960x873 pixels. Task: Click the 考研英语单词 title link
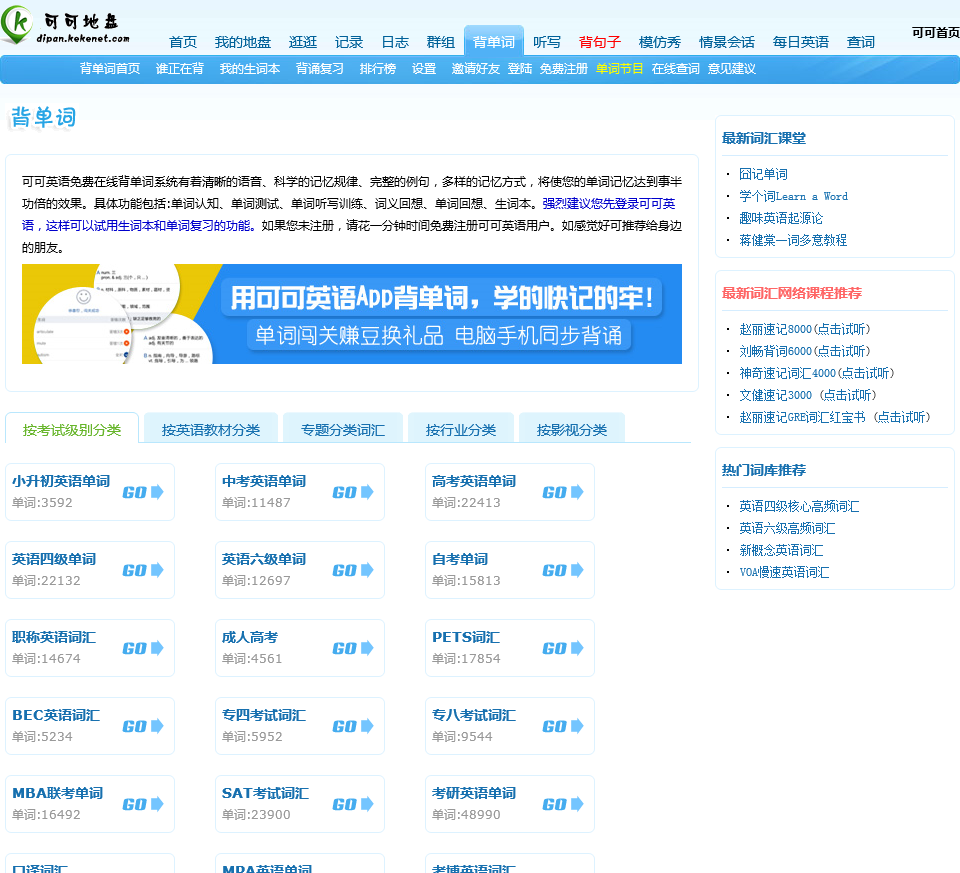pos(474,793)
